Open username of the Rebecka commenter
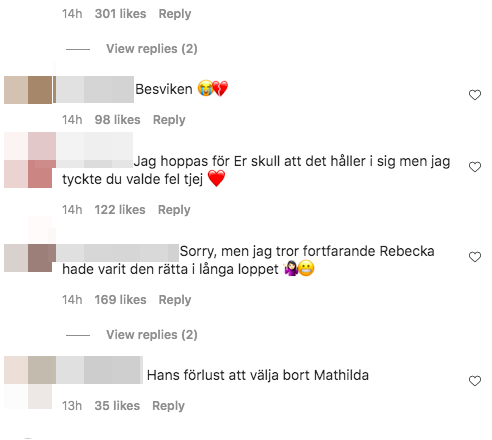Screen dimensions: 492x440 (117, 253)
